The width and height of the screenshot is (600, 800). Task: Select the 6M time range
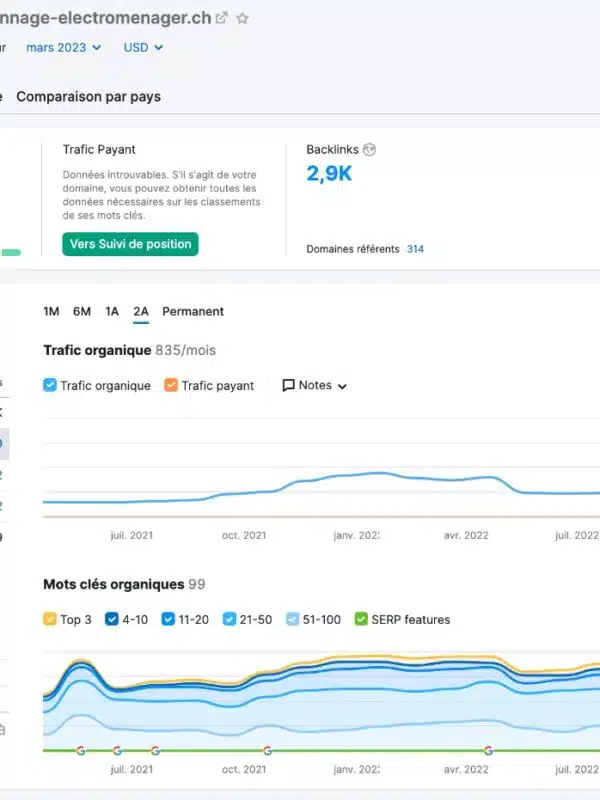point(82,311)
